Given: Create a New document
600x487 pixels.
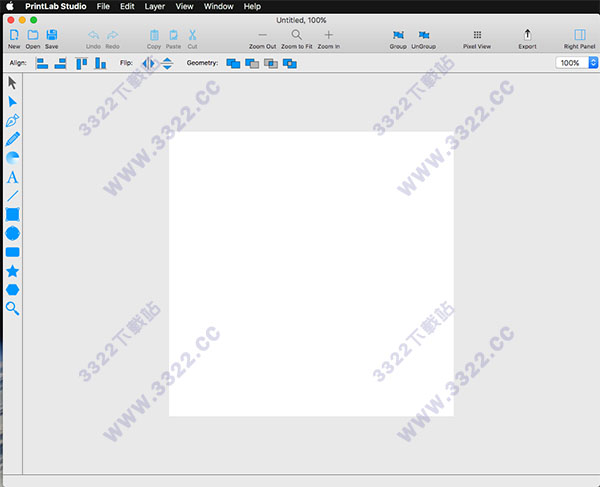Looking at the screenshot, I should click(x=14, y=39).
